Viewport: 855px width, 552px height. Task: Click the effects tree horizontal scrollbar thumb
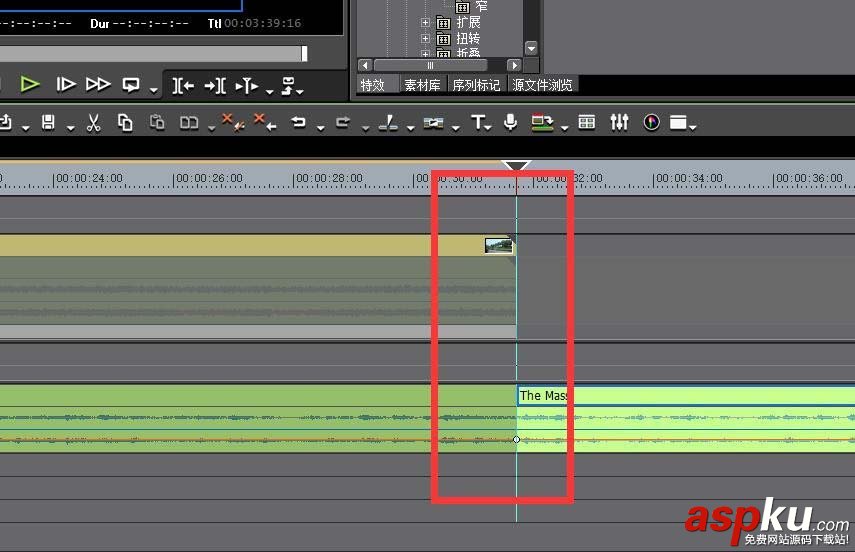pos(430,65)
